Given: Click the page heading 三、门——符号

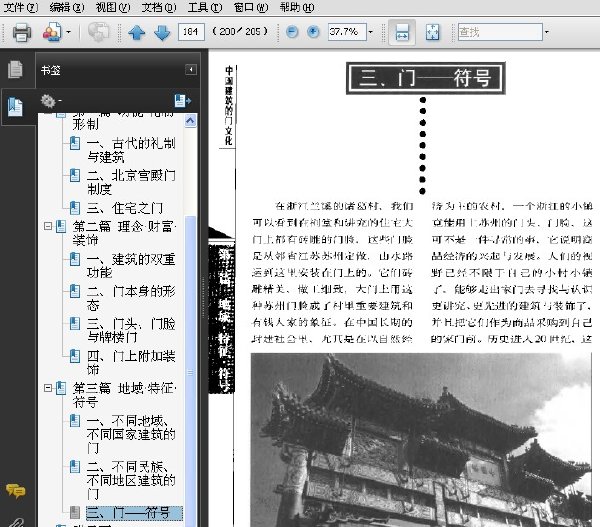Looking at the screenshot, I should coord(426,78).
